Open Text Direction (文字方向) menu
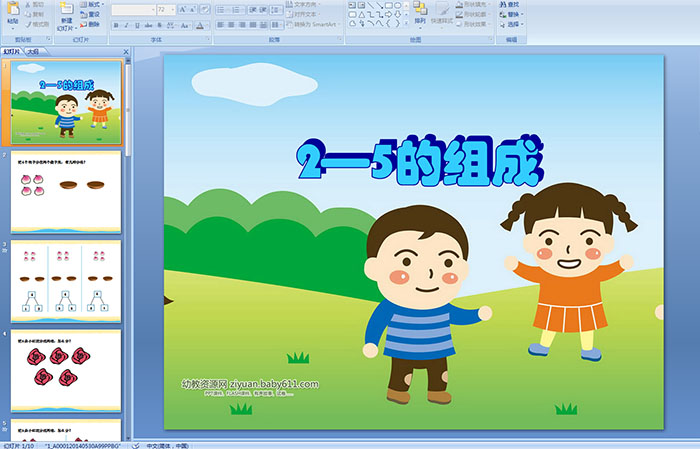The image size is (700, 449). pyautogui.click(x=303, y=4)
